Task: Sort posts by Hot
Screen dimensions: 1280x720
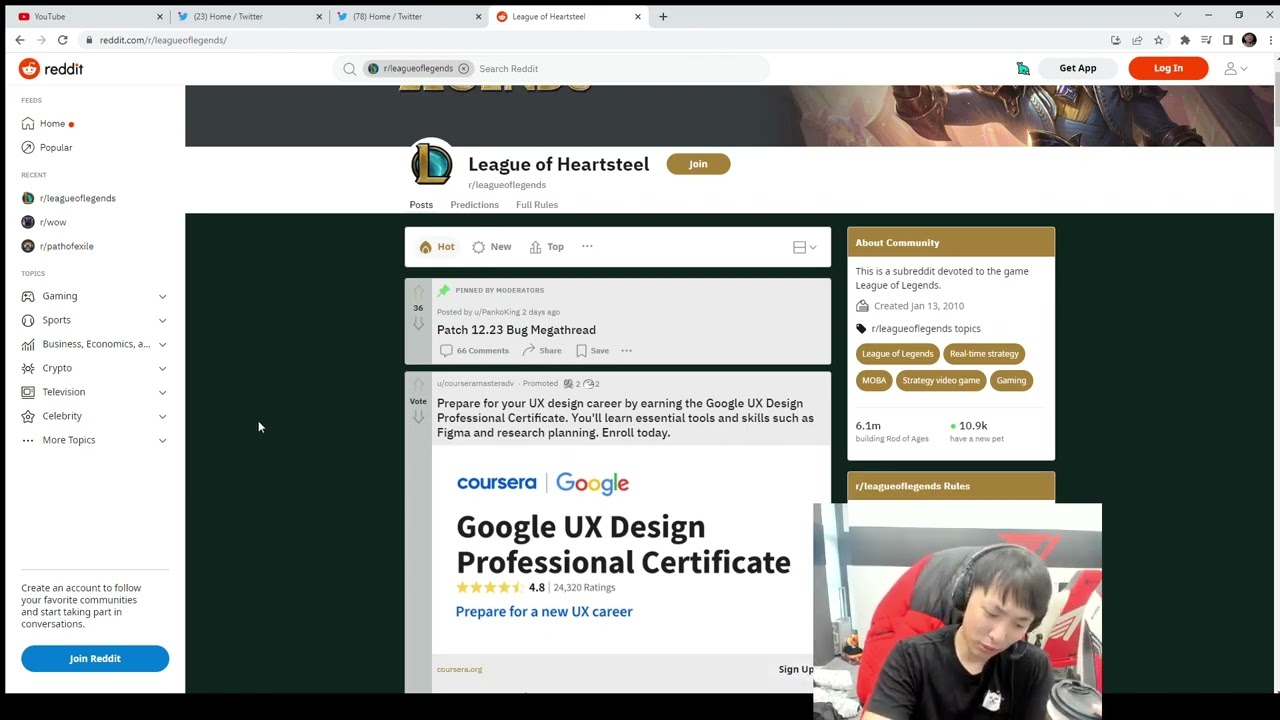Action: click(437, 247)
